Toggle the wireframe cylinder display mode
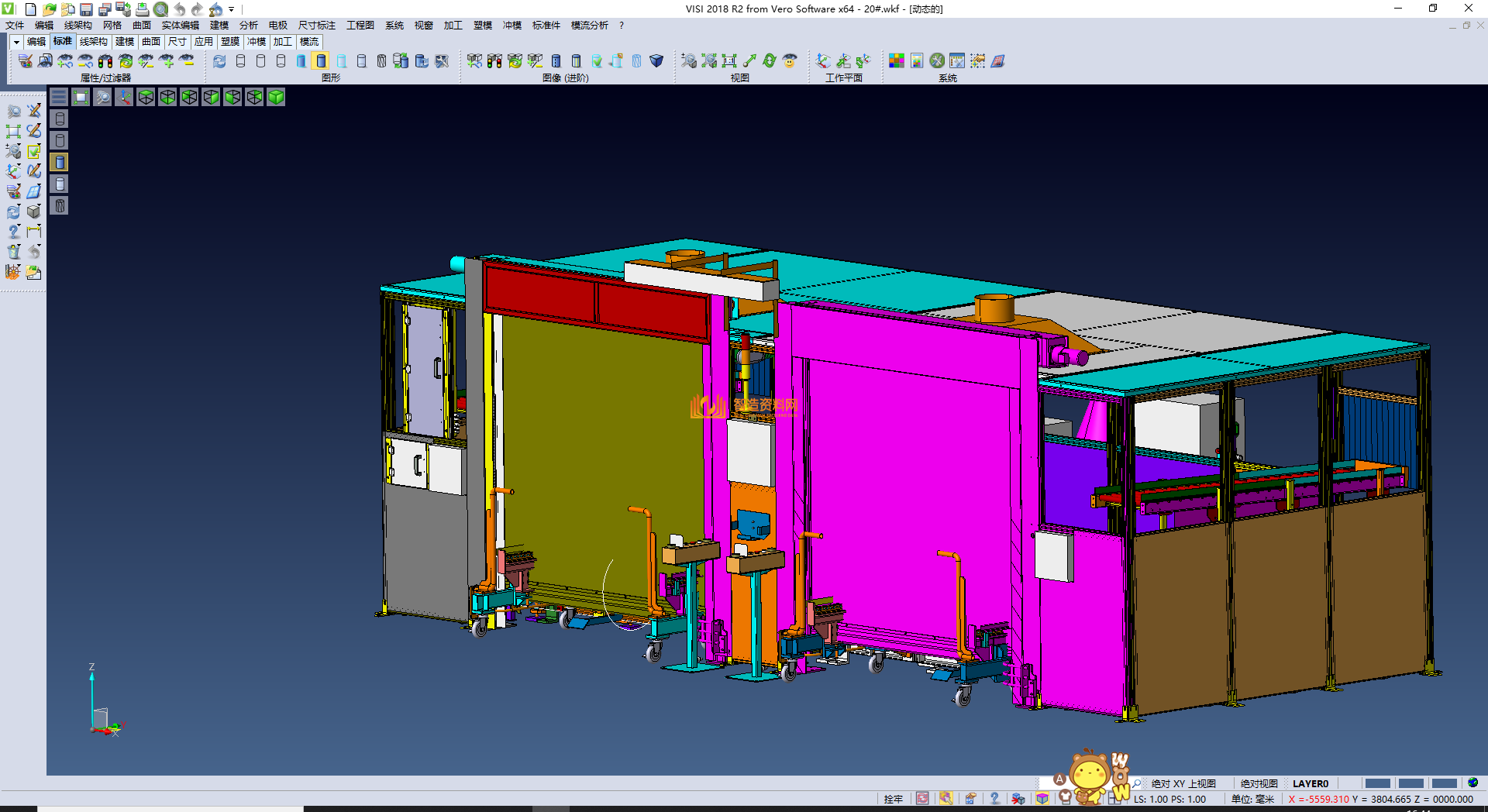Viewport: 1488px width, 812px height. (240, 61)
